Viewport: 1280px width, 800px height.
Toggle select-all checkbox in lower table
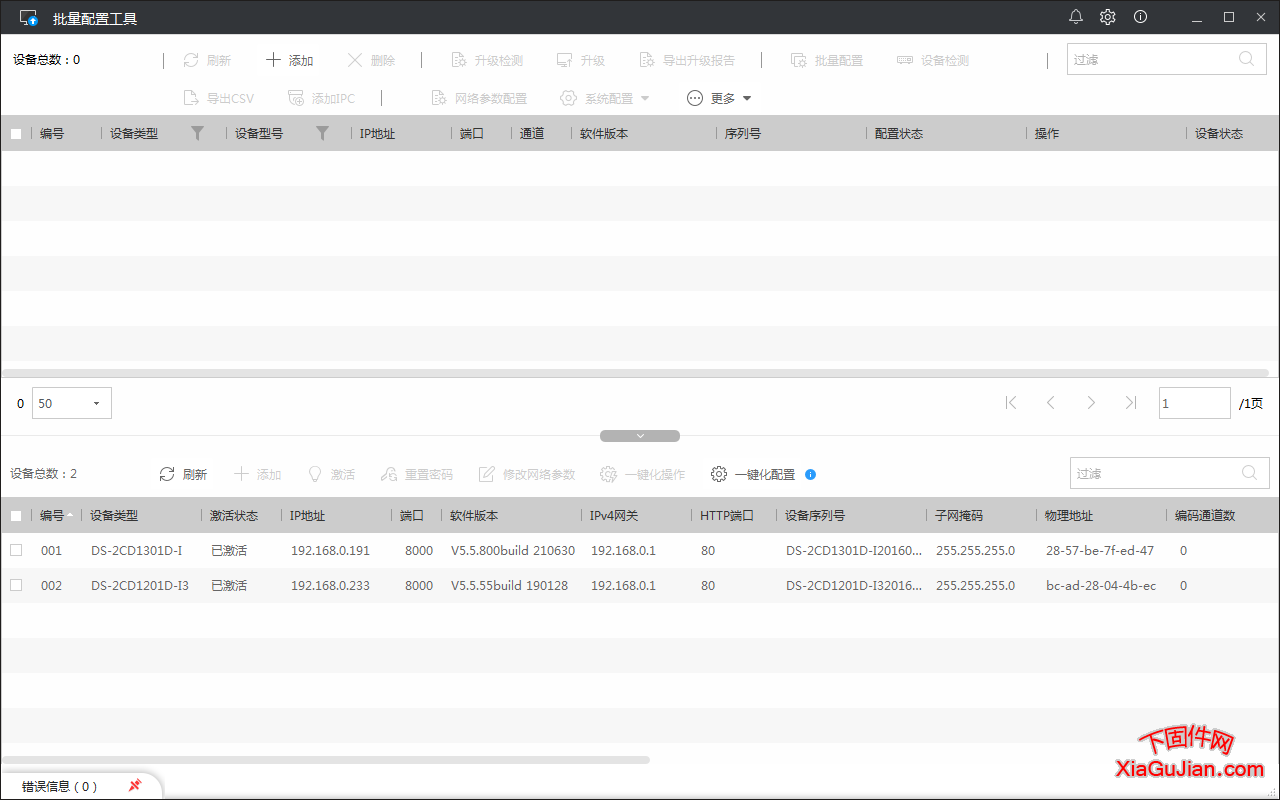click(16, 516)
